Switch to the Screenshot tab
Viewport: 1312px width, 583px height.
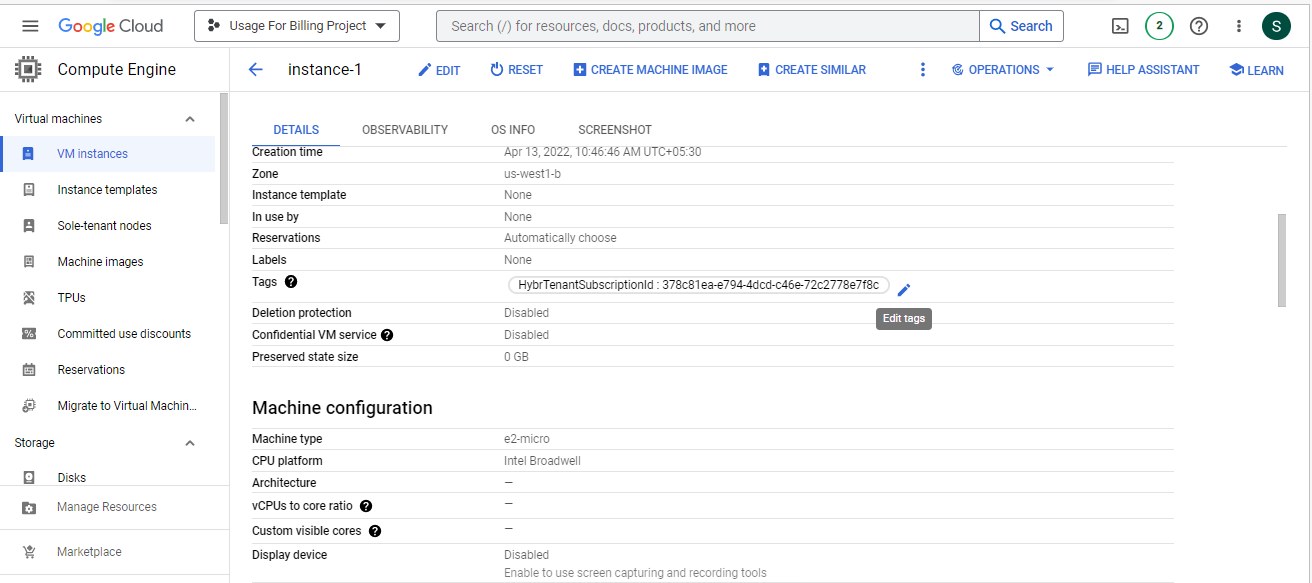[x=614, y=130]
